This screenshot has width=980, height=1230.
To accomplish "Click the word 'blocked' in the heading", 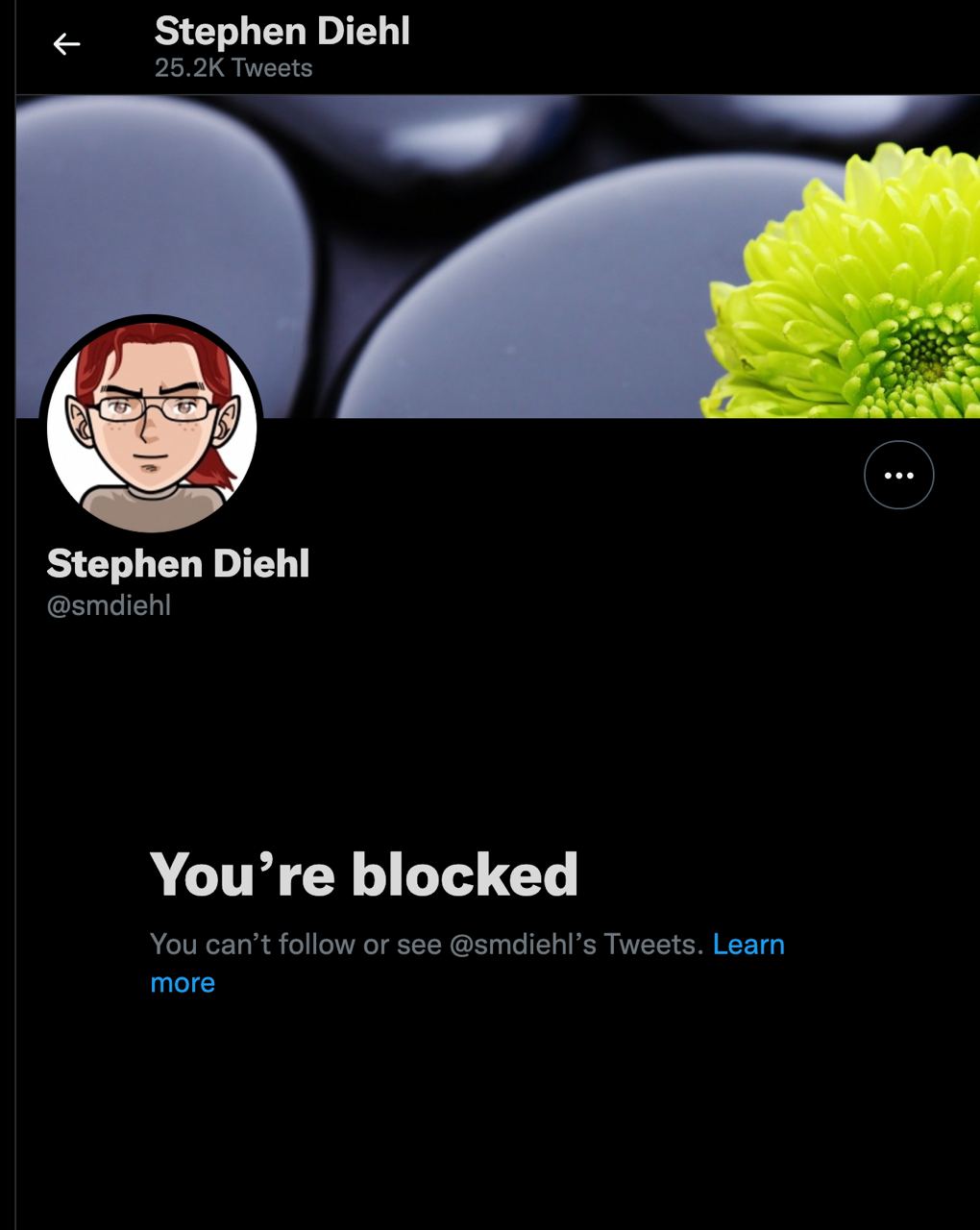I will point(465,873).
